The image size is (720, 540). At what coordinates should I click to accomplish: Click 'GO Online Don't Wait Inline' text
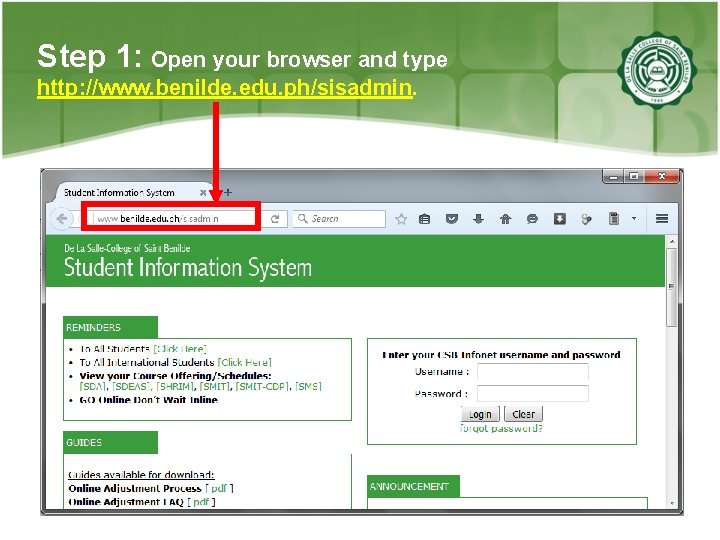coord(148,400)
